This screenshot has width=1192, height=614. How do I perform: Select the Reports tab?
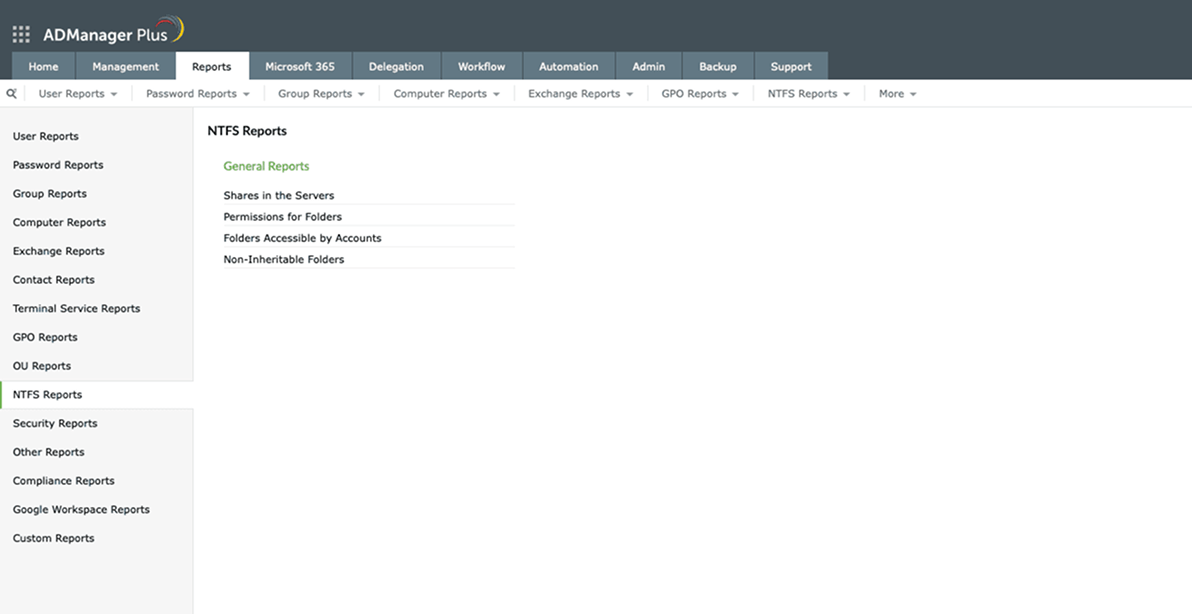[x=211, y=66]
